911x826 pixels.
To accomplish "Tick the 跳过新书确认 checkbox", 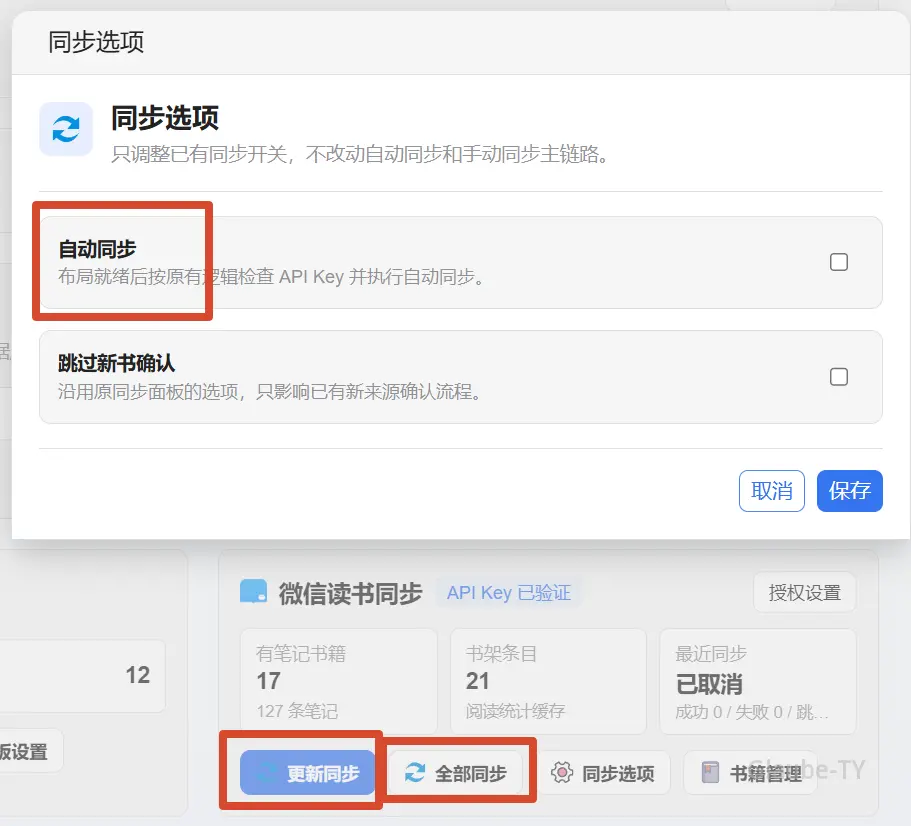I will [838, 376].
